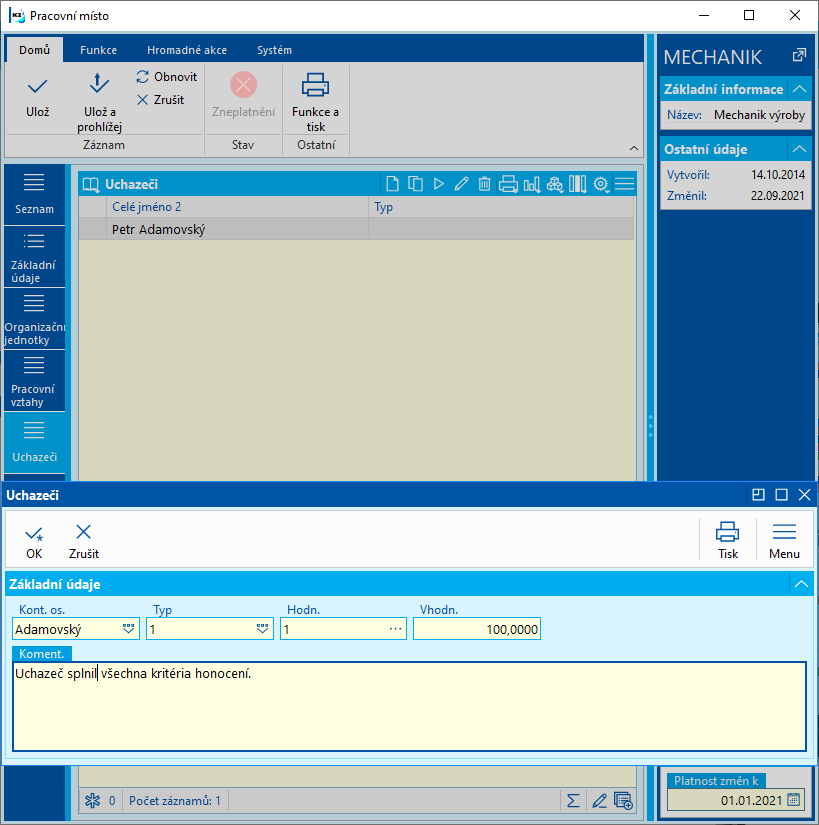The height and width of the screenshot is (825, 819).
Task: Click the Název value Mechanik výroby
Action: pos(759,115)
